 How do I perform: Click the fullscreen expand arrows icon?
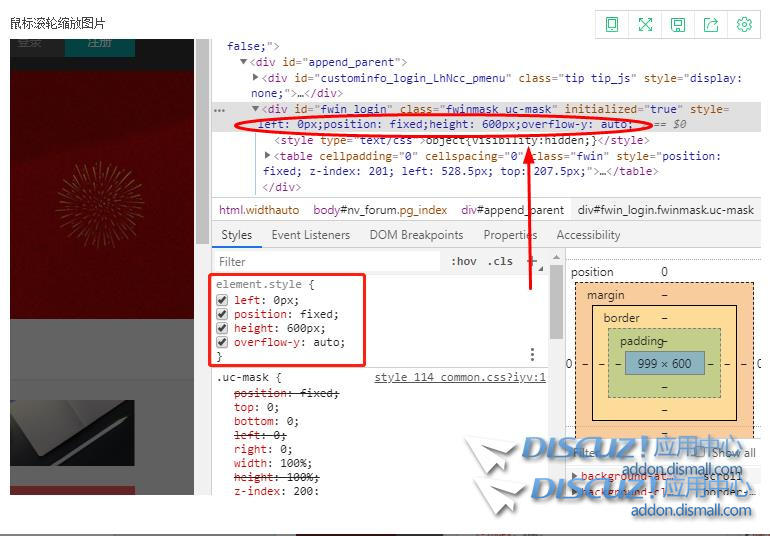click(645, 24)
